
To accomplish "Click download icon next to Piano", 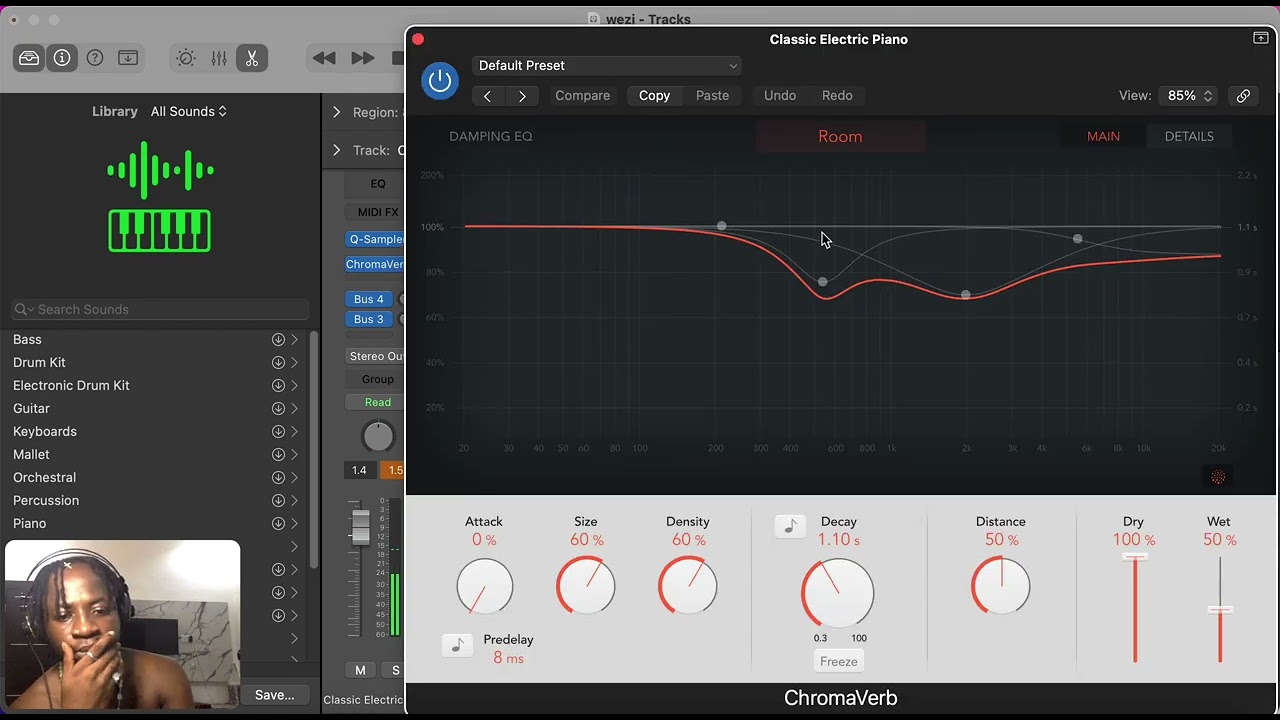I will point(278,524).
